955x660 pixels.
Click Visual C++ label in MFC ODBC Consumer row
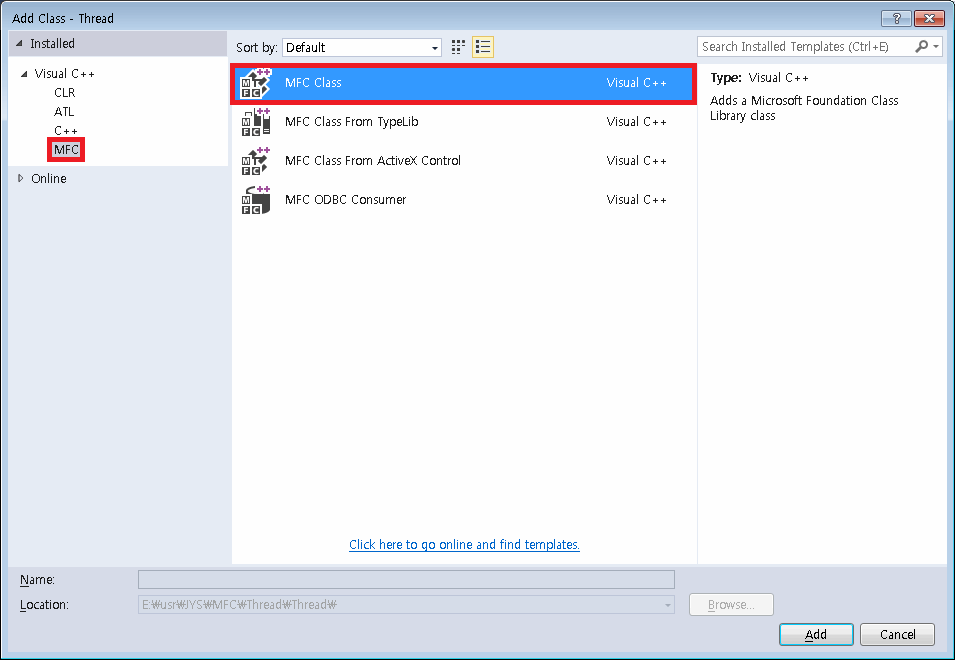tap(636, 200)
